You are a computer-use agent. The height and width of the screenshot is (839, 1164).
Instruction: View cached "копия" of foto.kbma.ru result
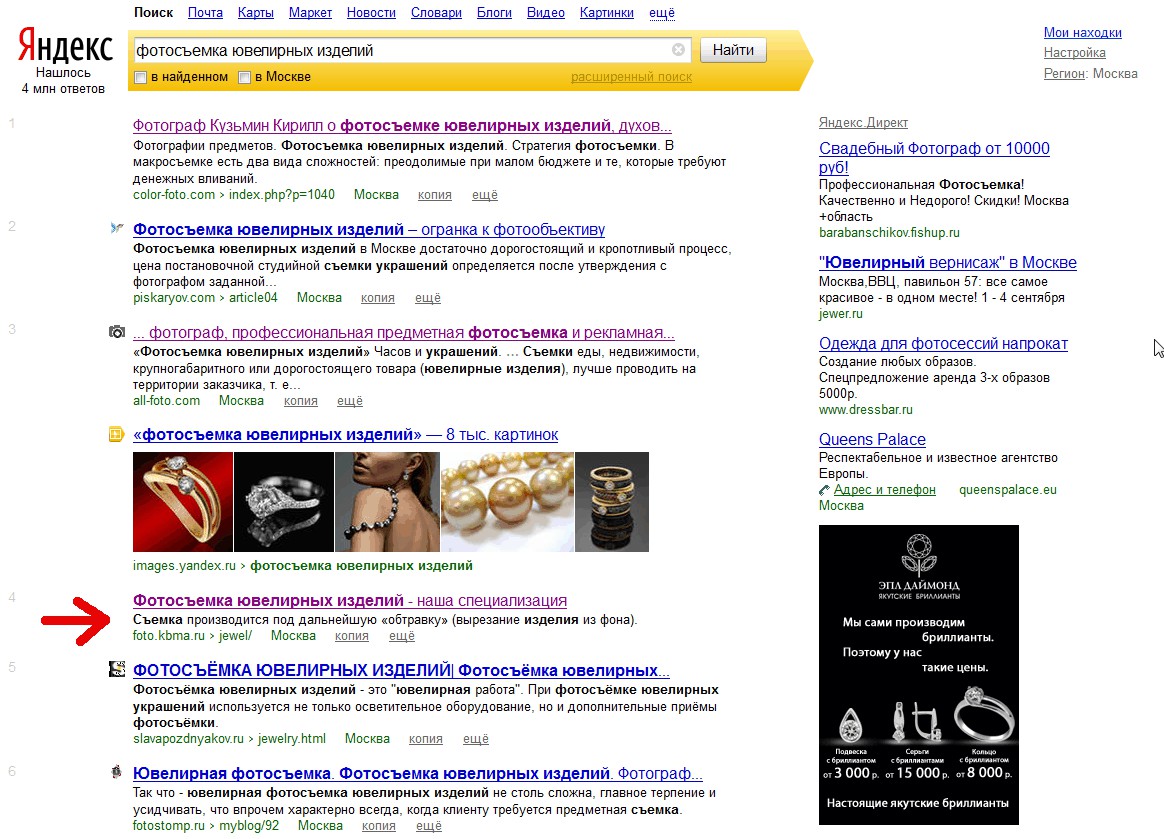click(x=351, y=636)
